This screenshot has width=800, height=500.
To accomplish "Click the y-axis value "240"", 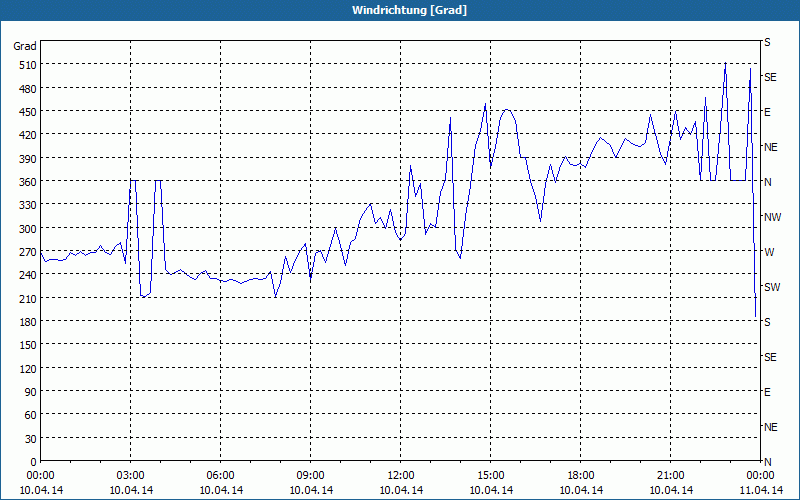I will click(28, 275).
